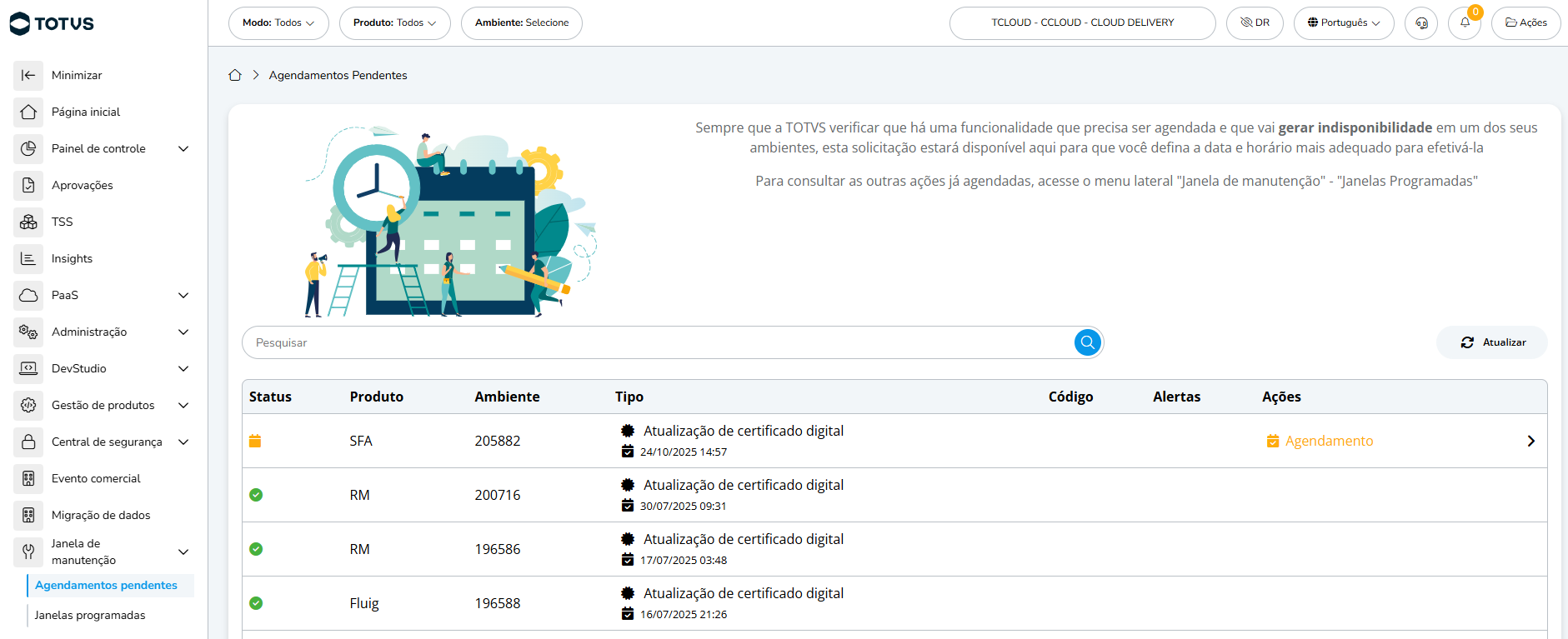Click green check status for Fluig row

tap(256, 603)
